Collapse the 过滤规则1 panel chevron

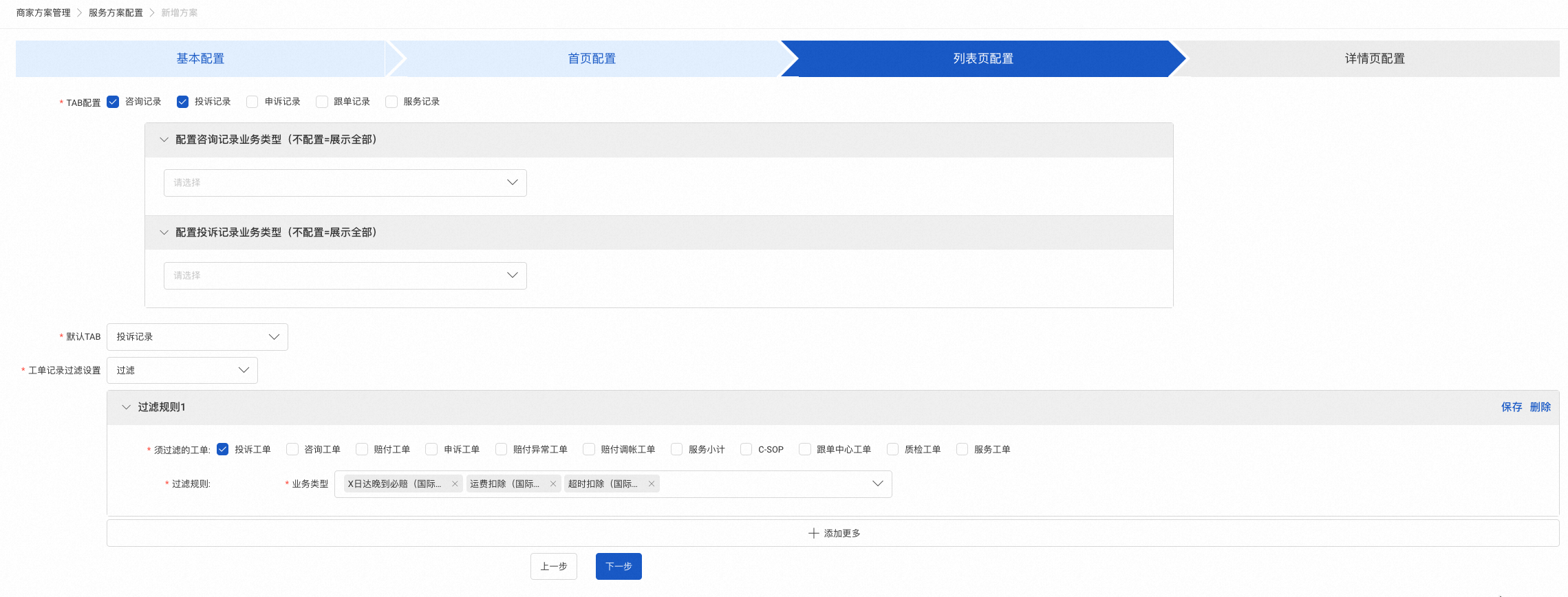pyautogui.click(x=126, y=407)
